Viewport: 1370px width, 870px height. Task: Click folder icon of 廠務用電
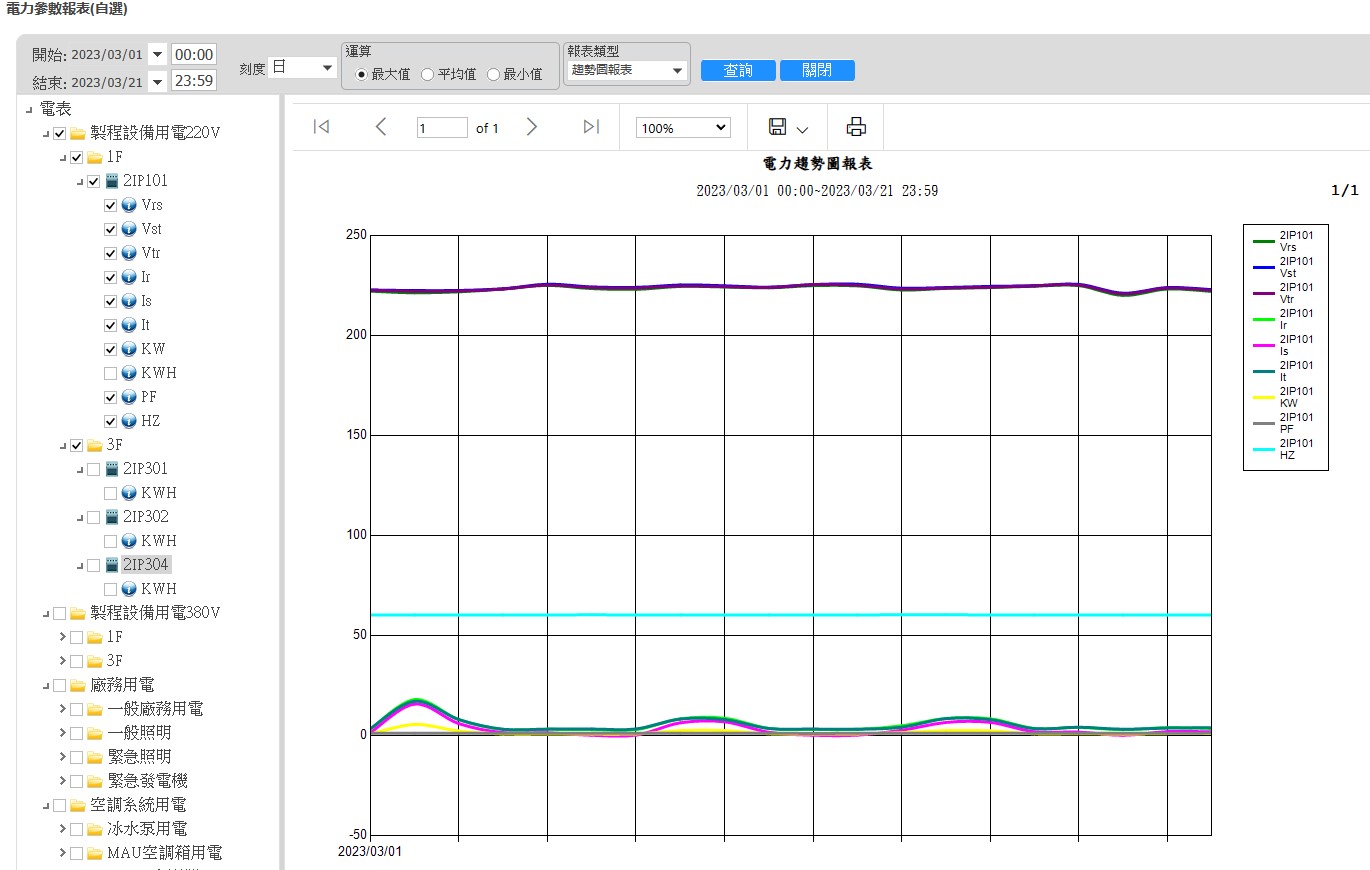[x=77, y=685]
